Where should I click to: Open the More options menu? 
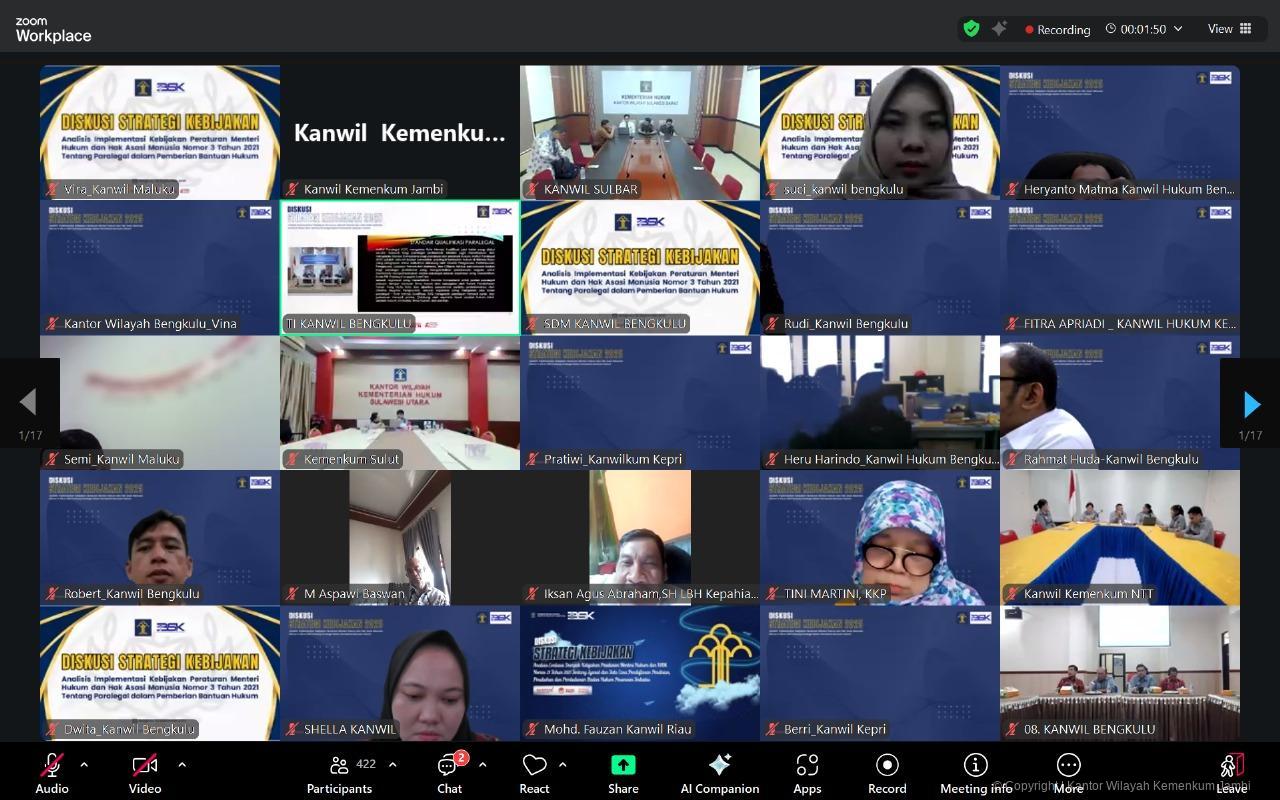1068,773
